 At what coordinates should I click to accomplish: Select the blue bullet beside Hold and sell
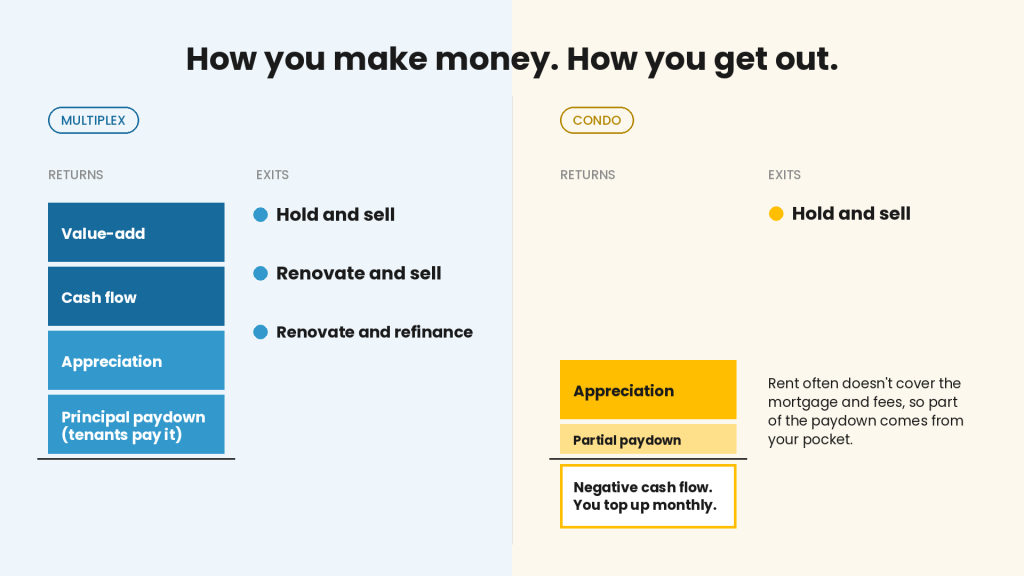tap(261, 215)
